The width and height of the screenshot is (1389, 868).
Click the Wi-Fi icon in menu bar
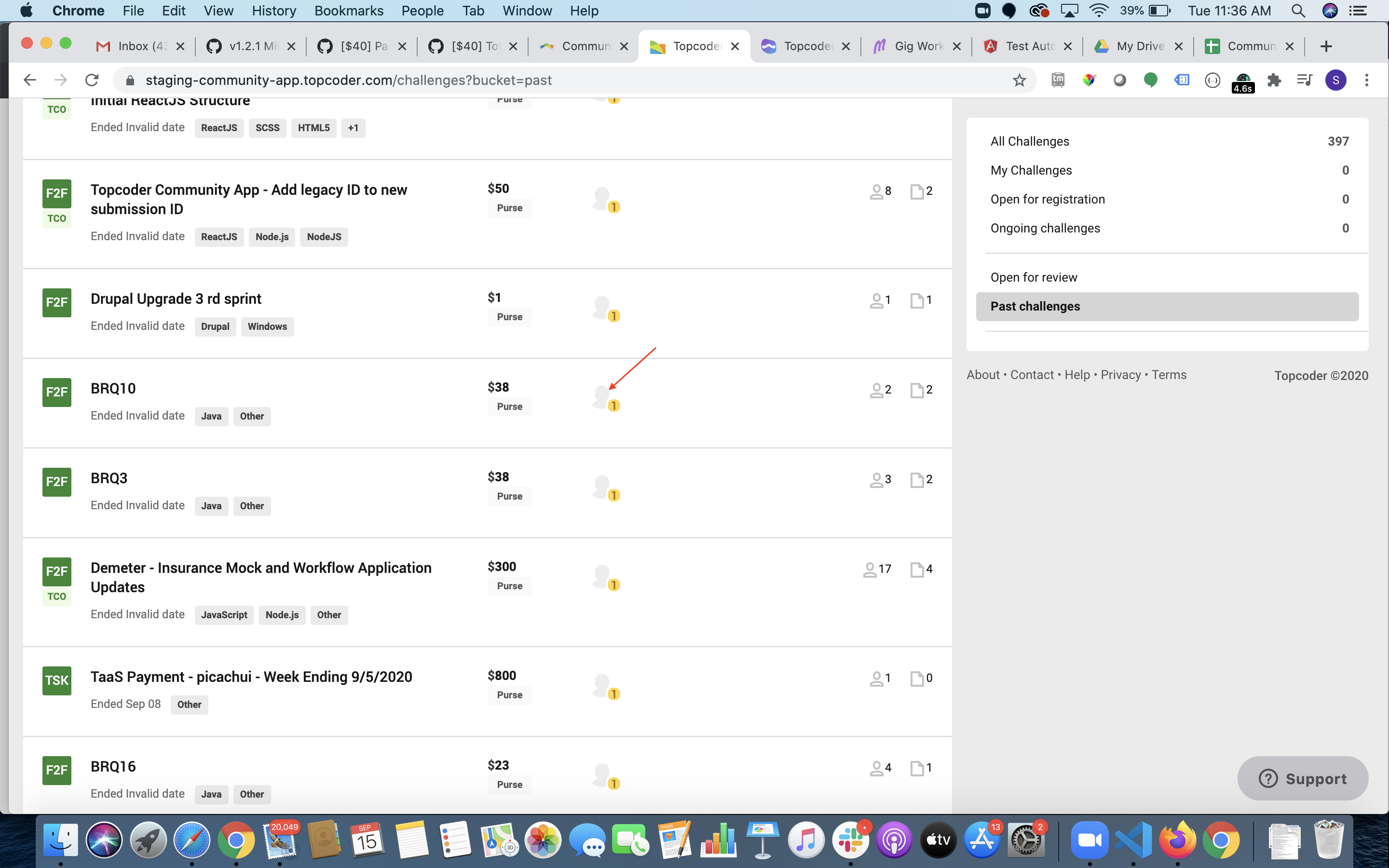point(1099,10)
